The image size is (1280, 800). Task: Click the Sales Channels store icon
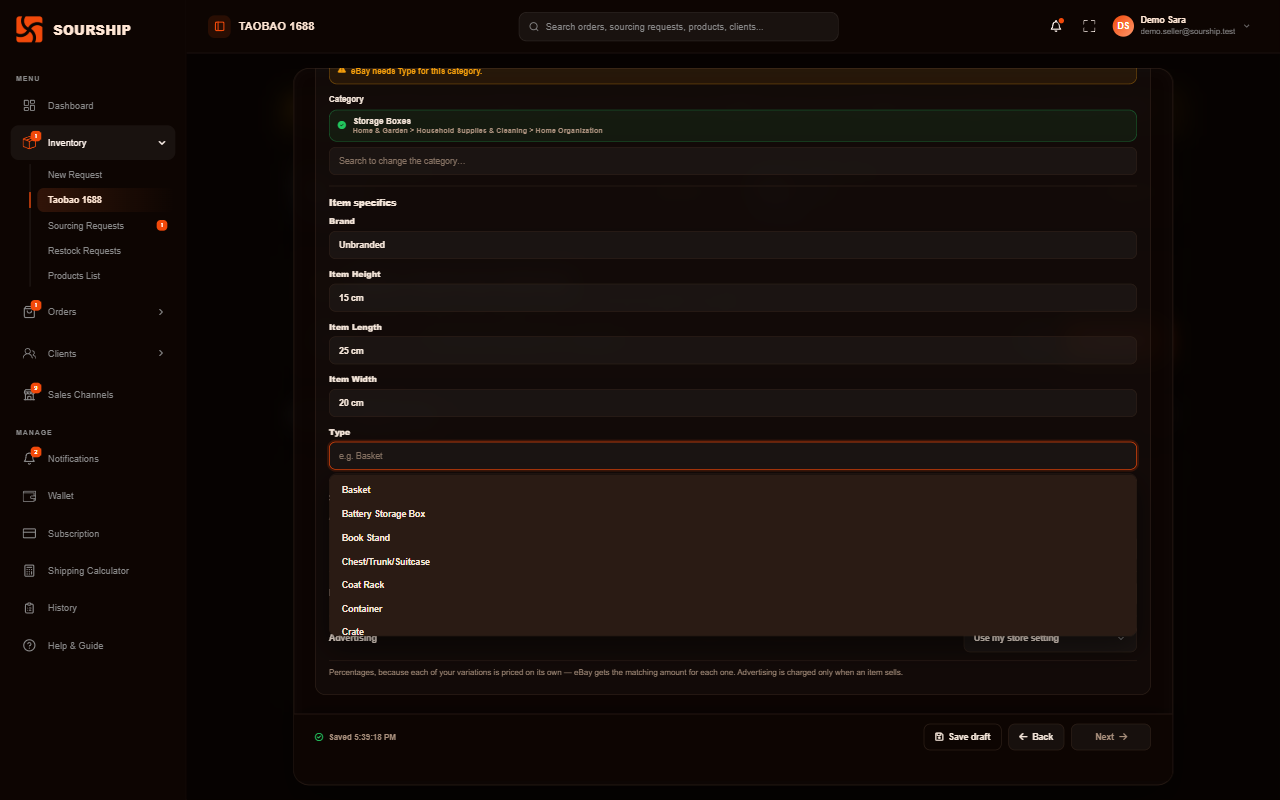[29, 395]
